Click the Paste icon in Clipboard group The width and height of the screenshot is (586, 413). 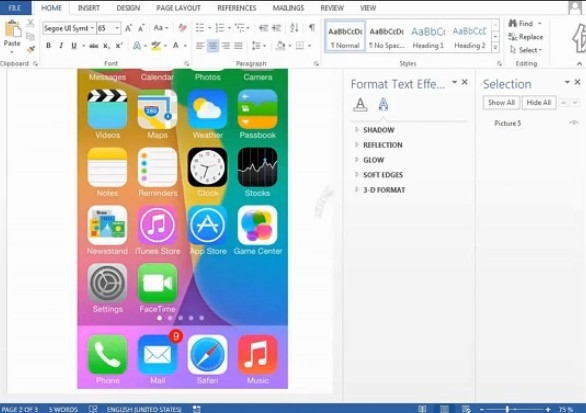12,29
